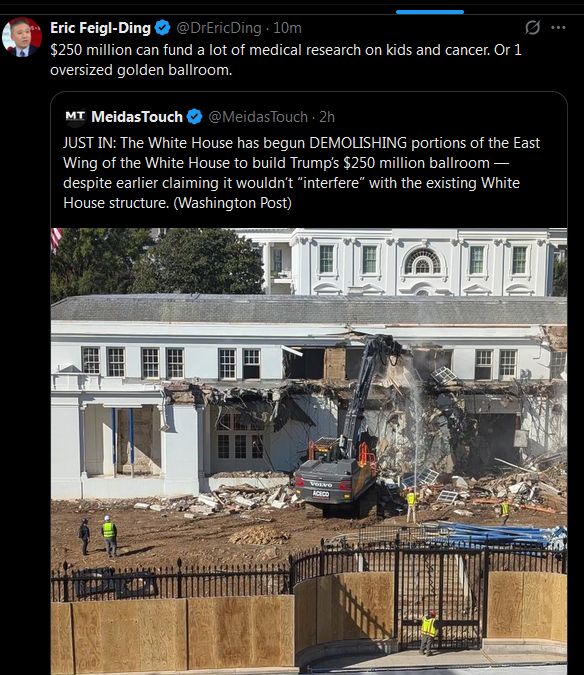Click the MeidasTouch account name
This screenshot has width=584, height=675.
click(137, 117)
